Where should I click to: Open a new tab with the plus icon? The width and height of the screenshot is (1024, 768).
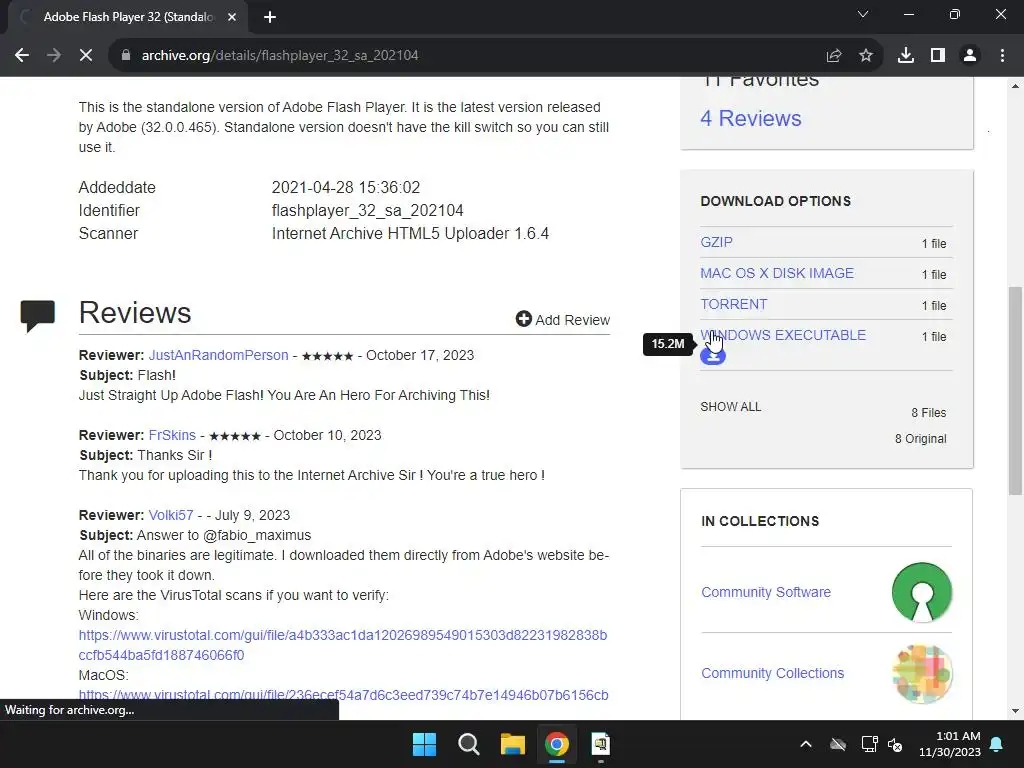click(270, 17)
